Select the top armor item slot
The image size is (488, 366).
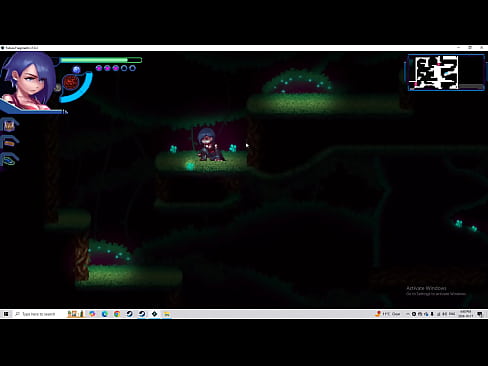pos(9,125)
